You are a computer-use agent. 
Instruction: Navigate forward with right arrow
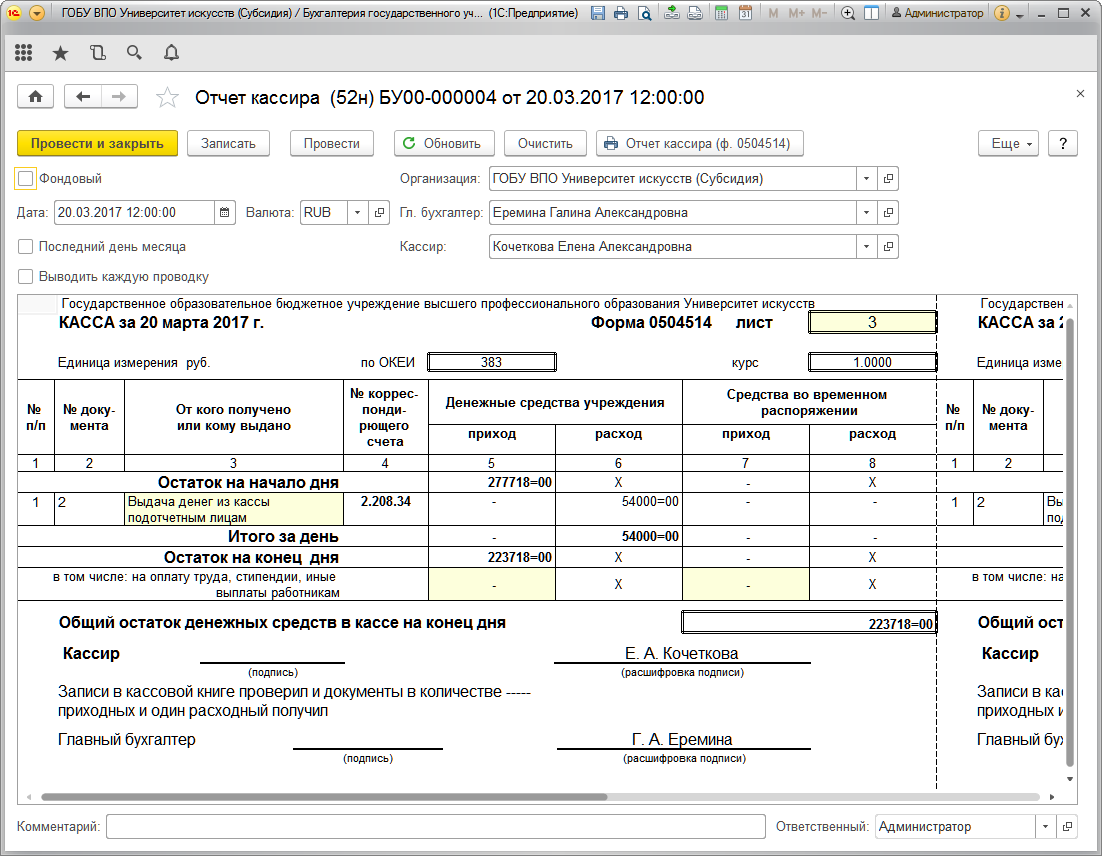119,97
